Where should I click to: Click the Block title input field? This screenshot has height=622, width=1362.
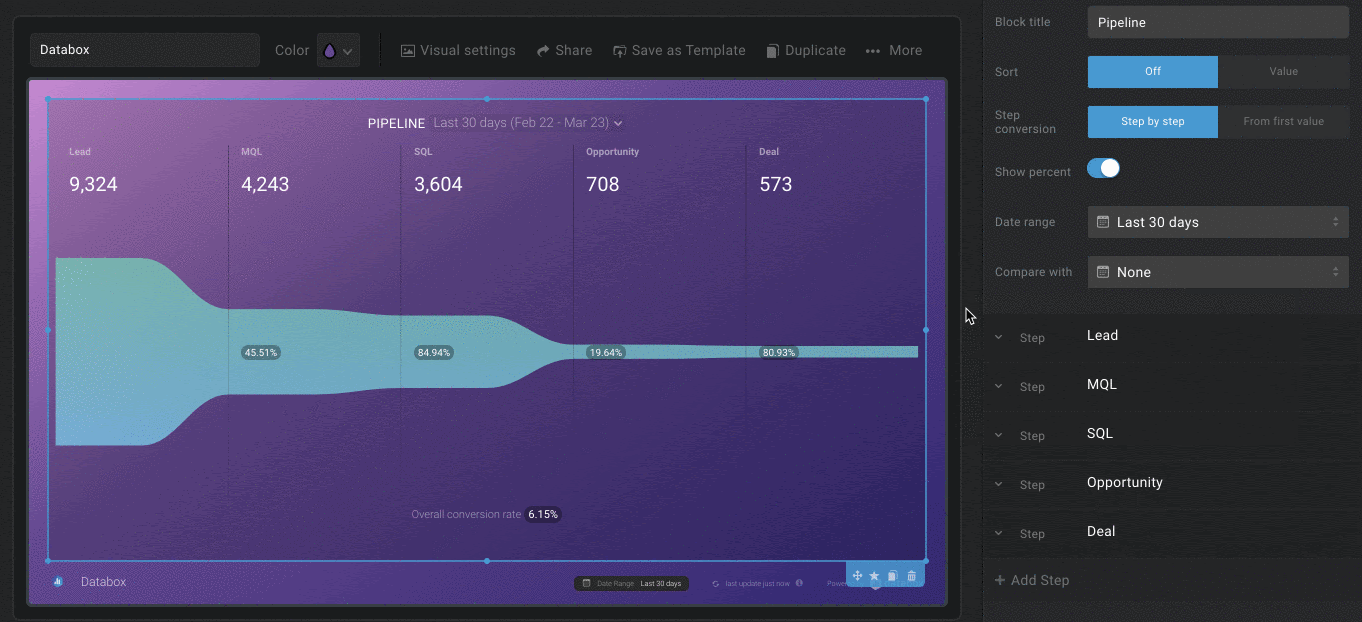coord(1217,22)
